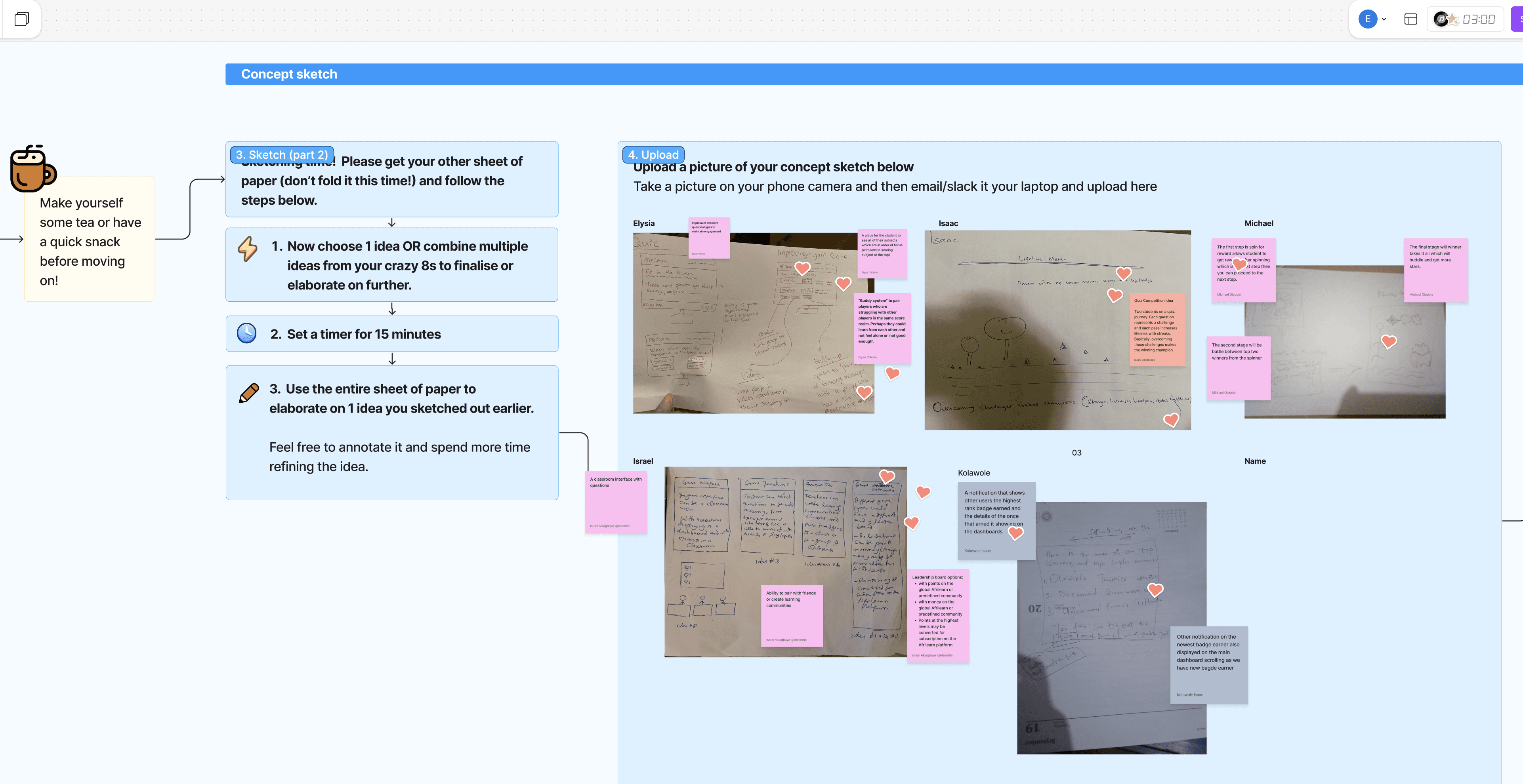The image size is (1523, 784).
Task: Select the 4. Upload section label
Action: 653,155
